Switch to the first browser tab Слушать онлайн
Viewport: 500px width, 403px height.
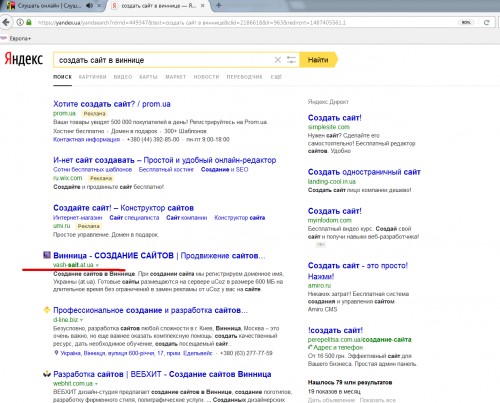click(x=50, y=6)
